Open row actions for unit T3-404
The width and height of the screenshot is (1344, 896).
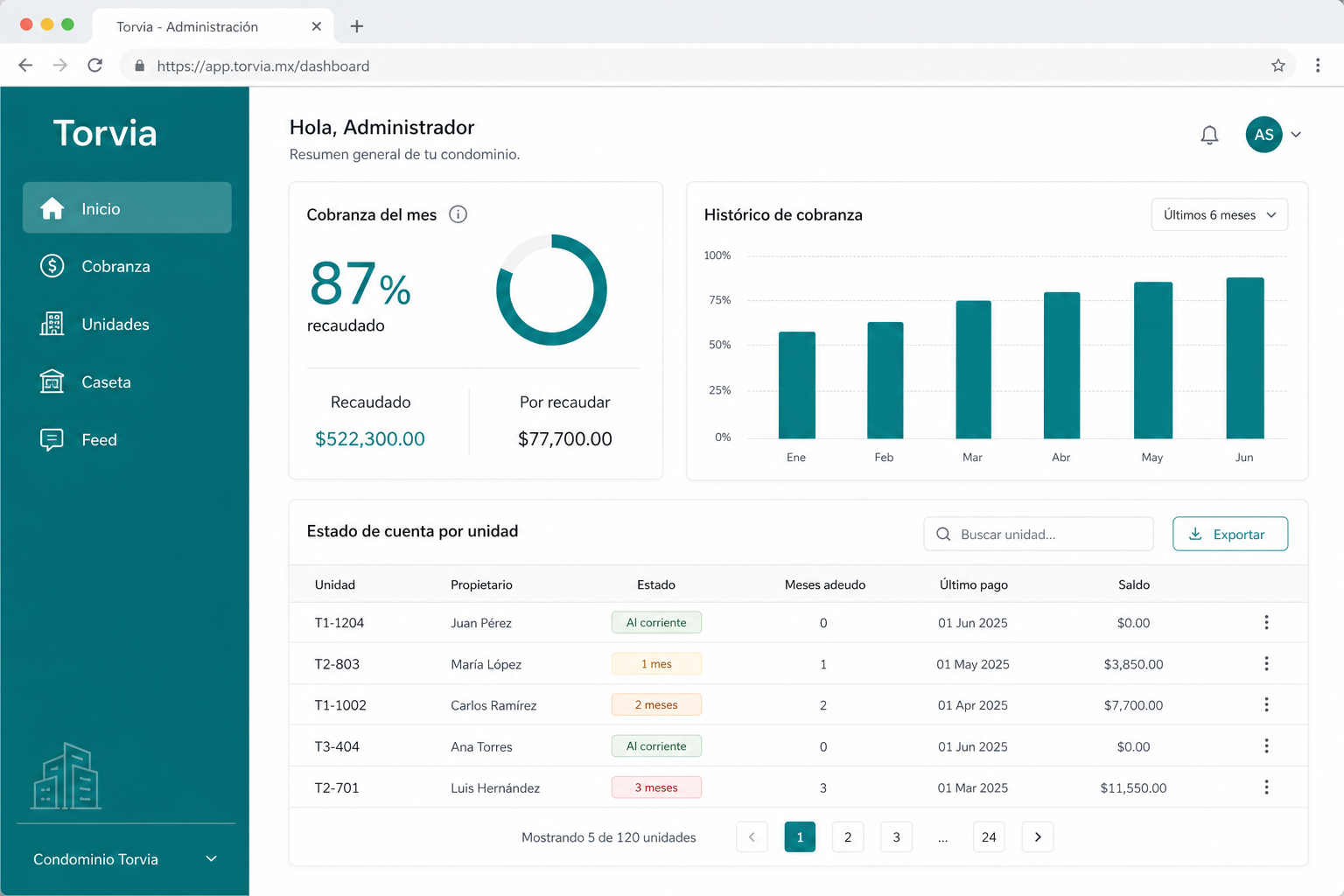(x=1266, y=745)
